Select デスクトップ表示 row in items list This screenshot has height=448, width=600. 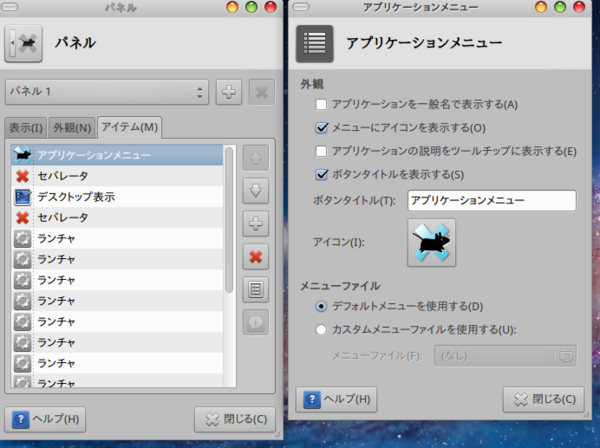(117, 197)
